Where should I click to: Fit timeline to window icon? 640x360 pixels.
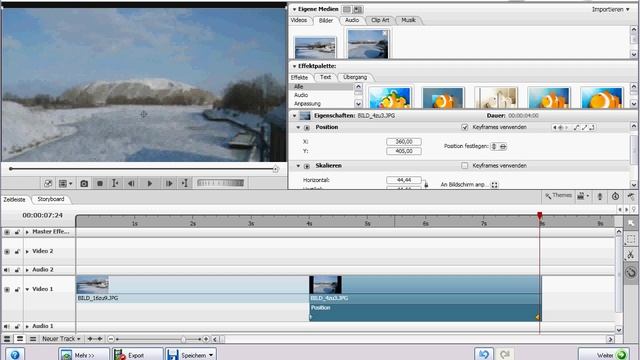pyautogui.click(x=95, y=339)
